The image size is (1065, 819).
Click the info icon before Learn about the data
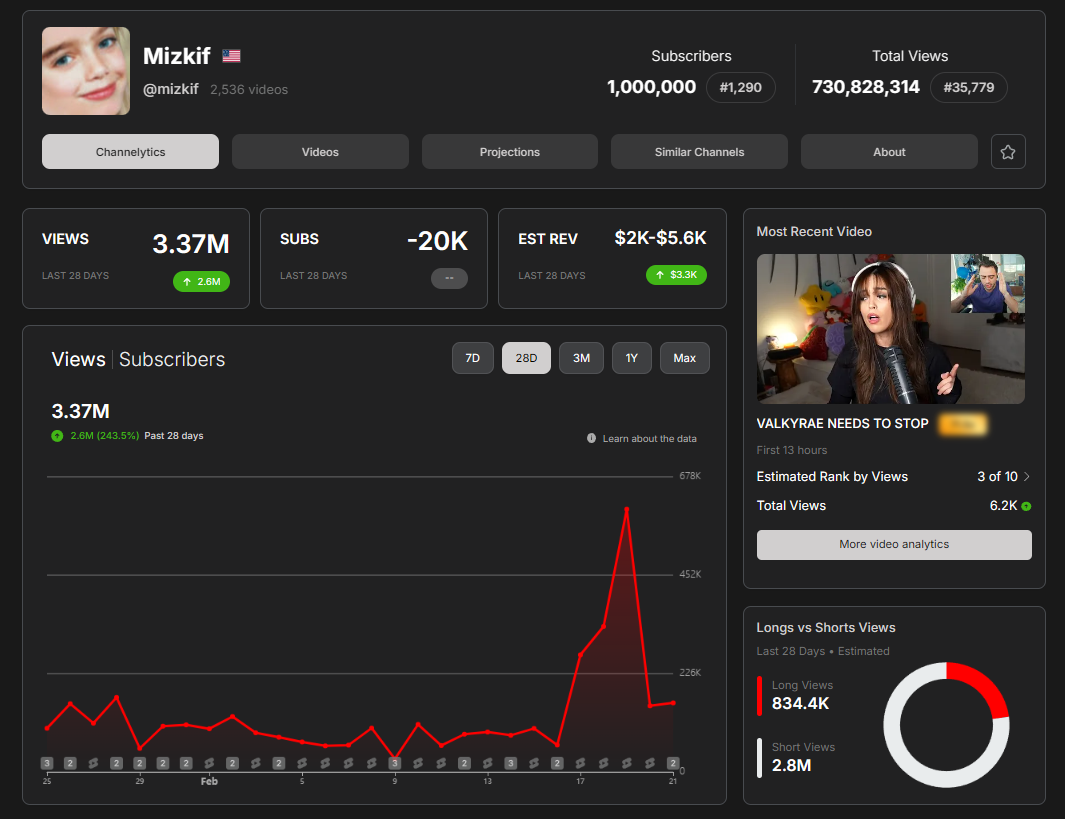591,438
